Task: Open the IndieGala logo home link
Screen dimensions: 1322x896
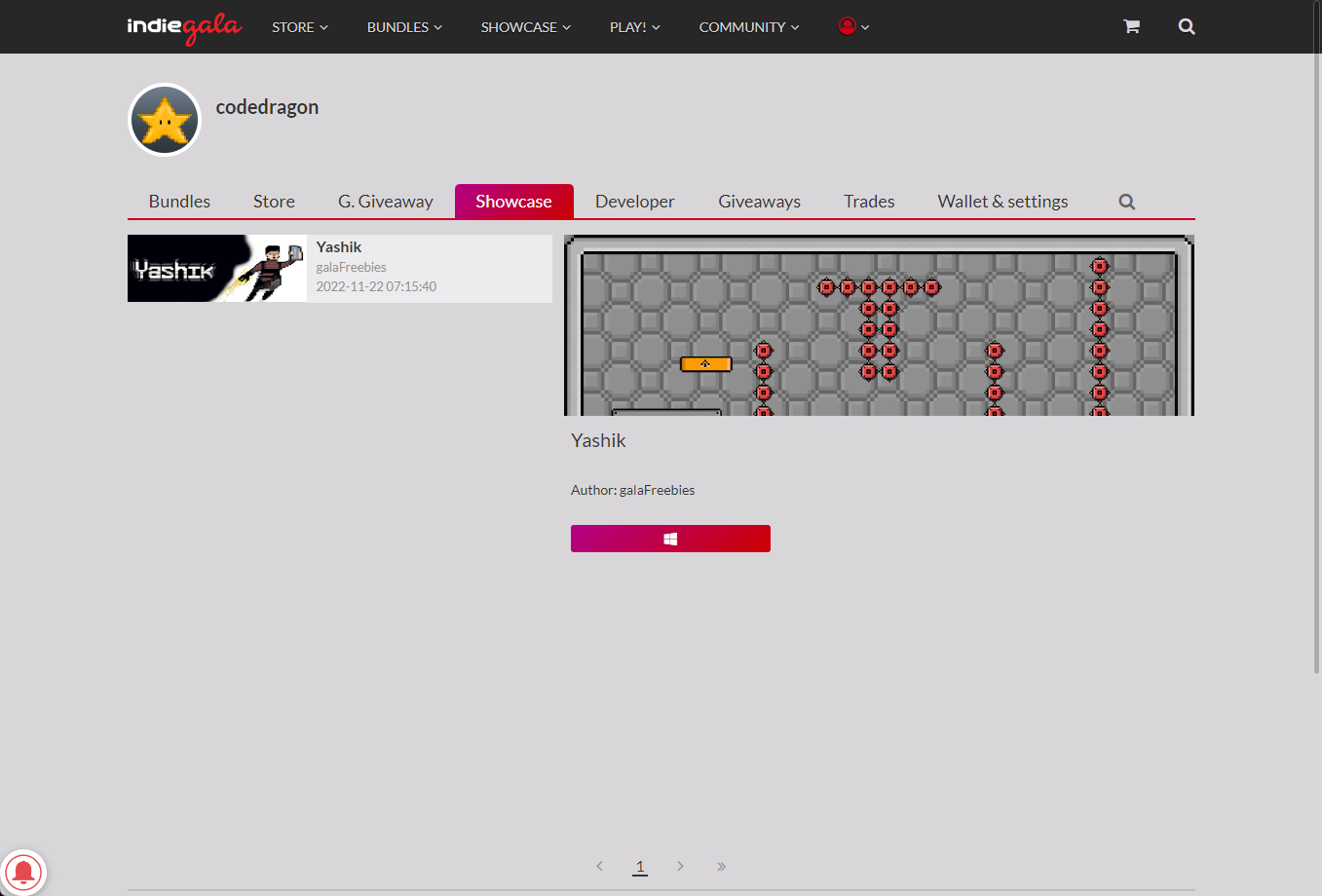Action: click(184, 27)
